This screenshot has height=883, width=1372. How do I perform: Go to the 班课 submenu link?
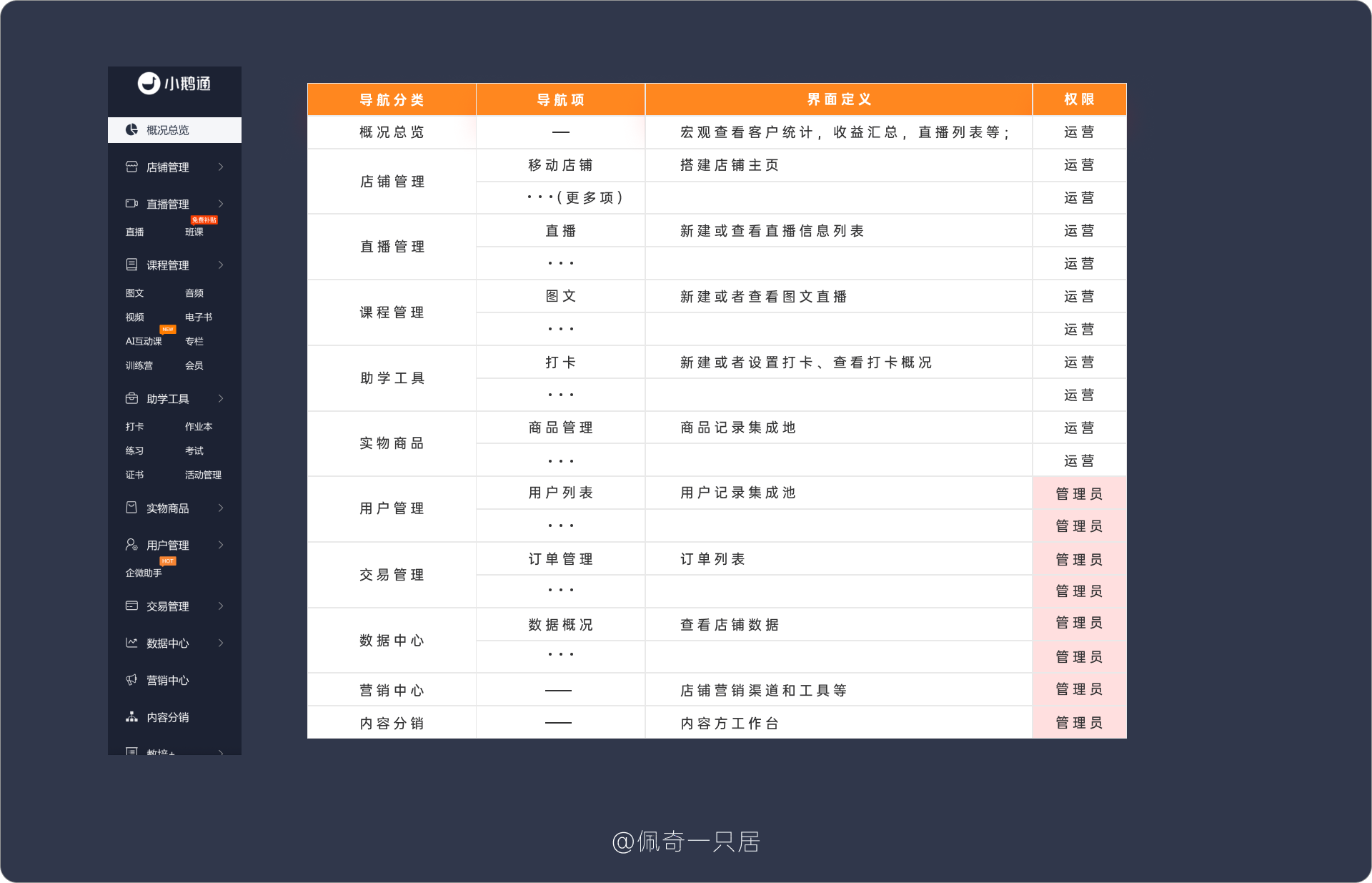point(194,232)
